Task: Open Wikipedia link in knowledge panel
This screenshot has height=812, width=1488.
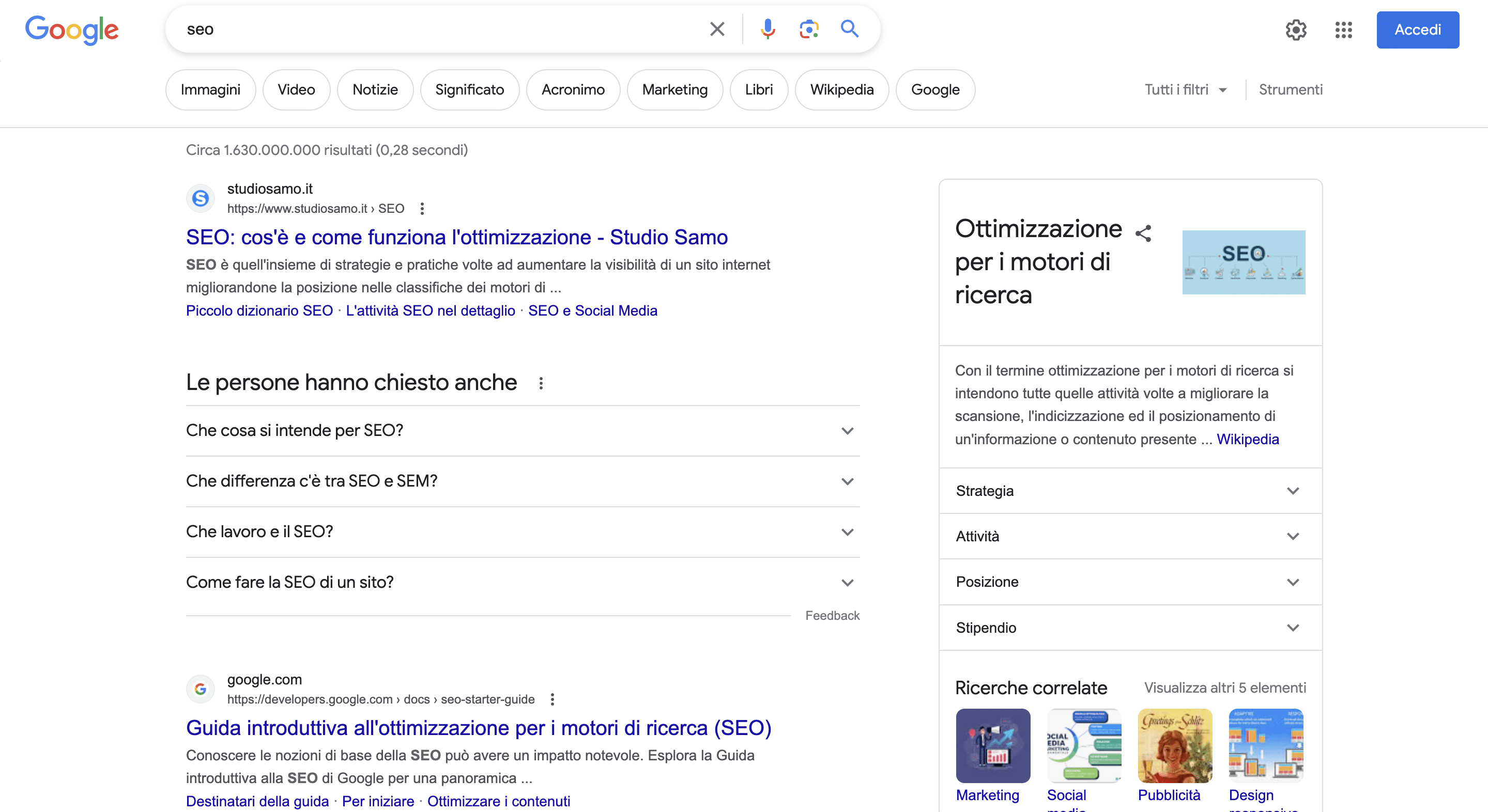Action: [x=1248, y=439]
